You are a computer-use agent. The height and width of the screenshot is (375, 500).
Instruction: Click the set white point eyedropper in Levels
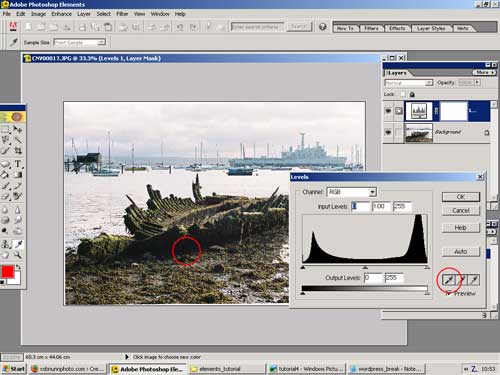(474, 280)
